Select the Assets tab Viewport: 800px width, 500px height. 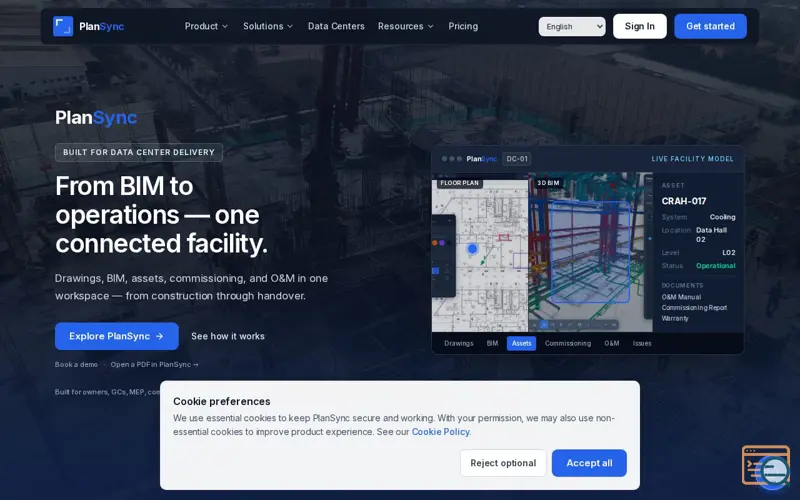coord(521,343)
